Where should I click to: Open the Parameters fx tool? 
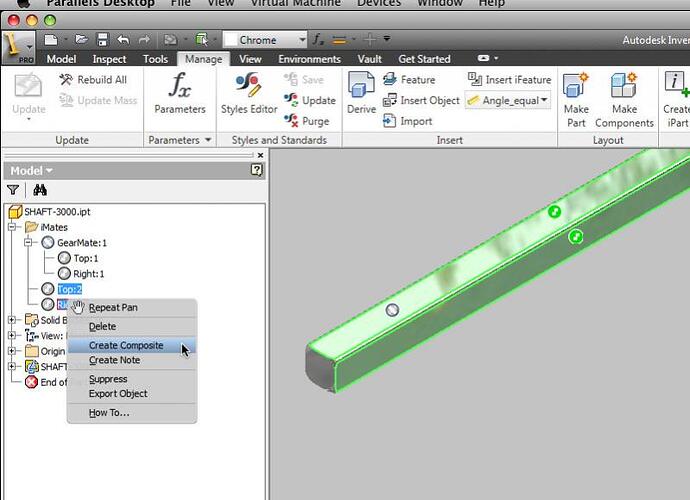180,94
